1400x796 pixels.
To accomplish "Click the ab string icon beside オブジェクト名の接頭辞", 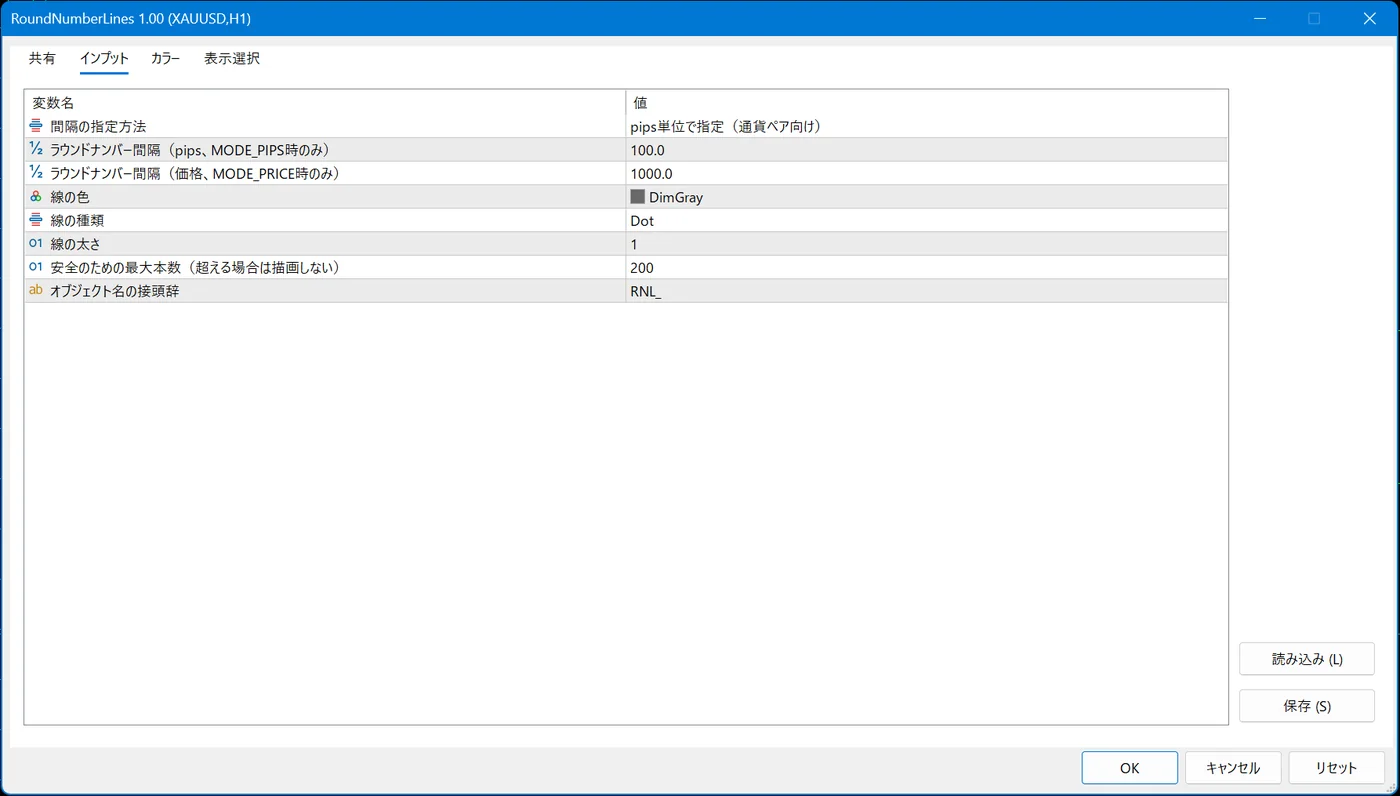I will coord(36,291).
